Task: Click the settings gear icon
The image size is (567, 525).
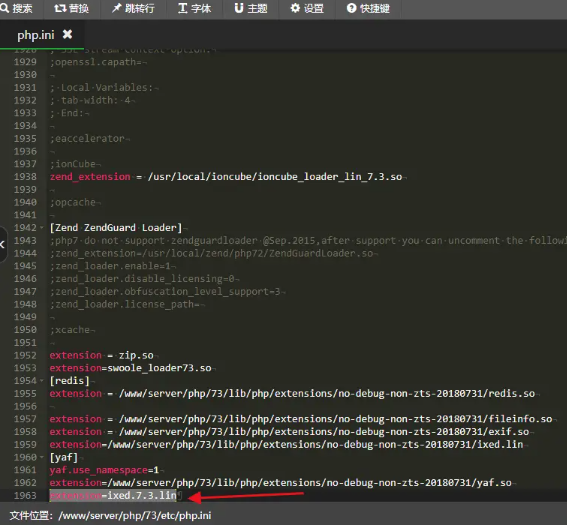Action: (x=295, y=8)
